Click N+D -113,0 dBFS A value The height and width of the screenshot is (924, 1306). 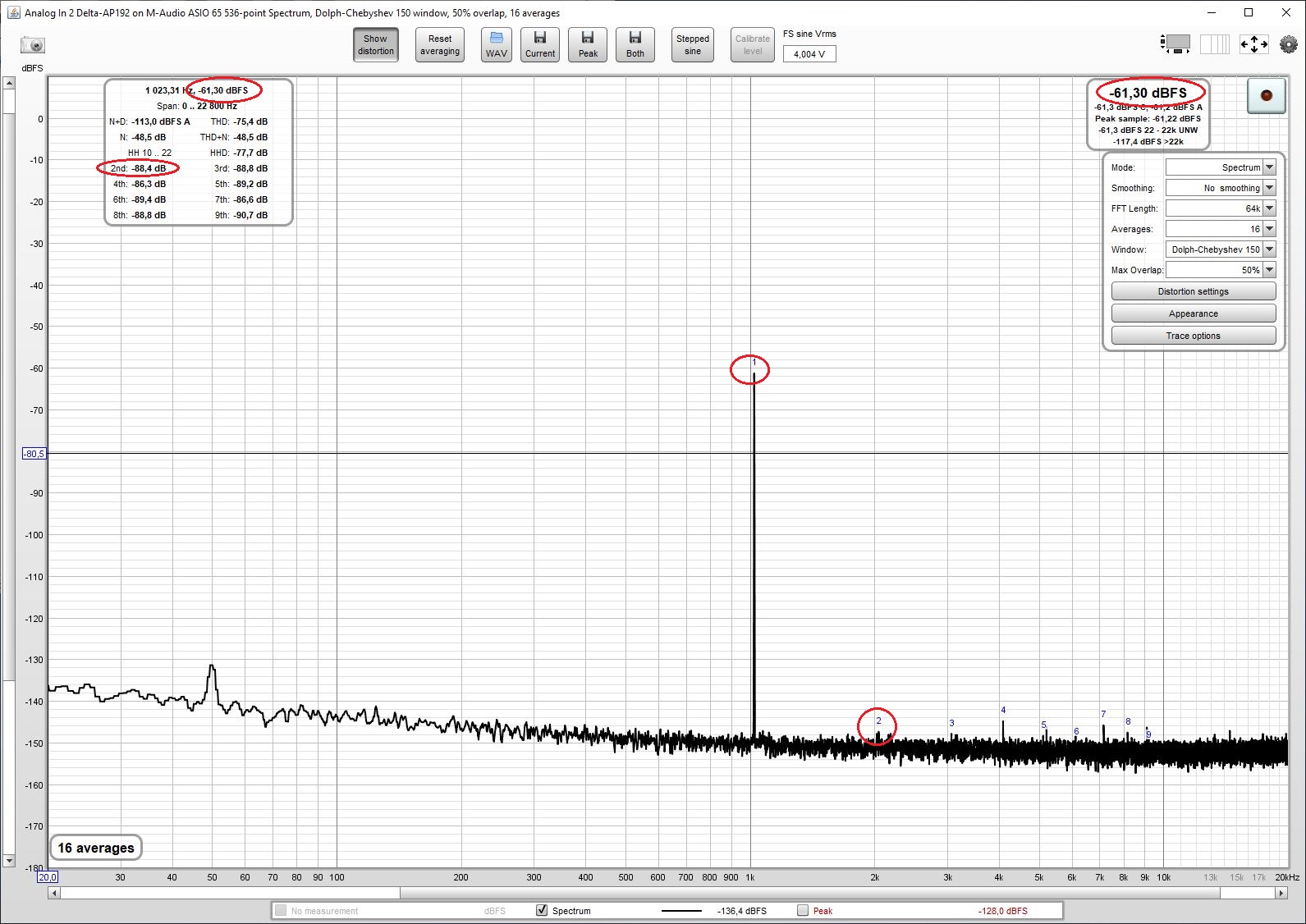[161, 121]
